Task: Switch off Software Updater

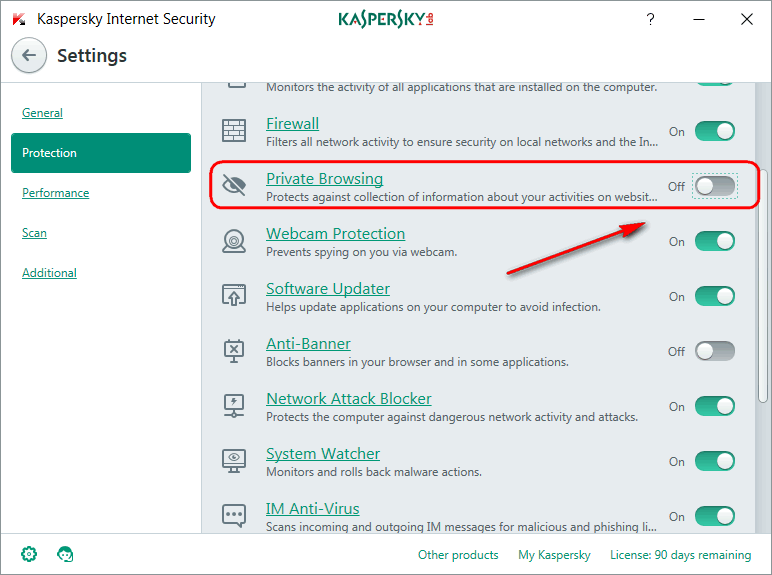Action: (715, 296)
